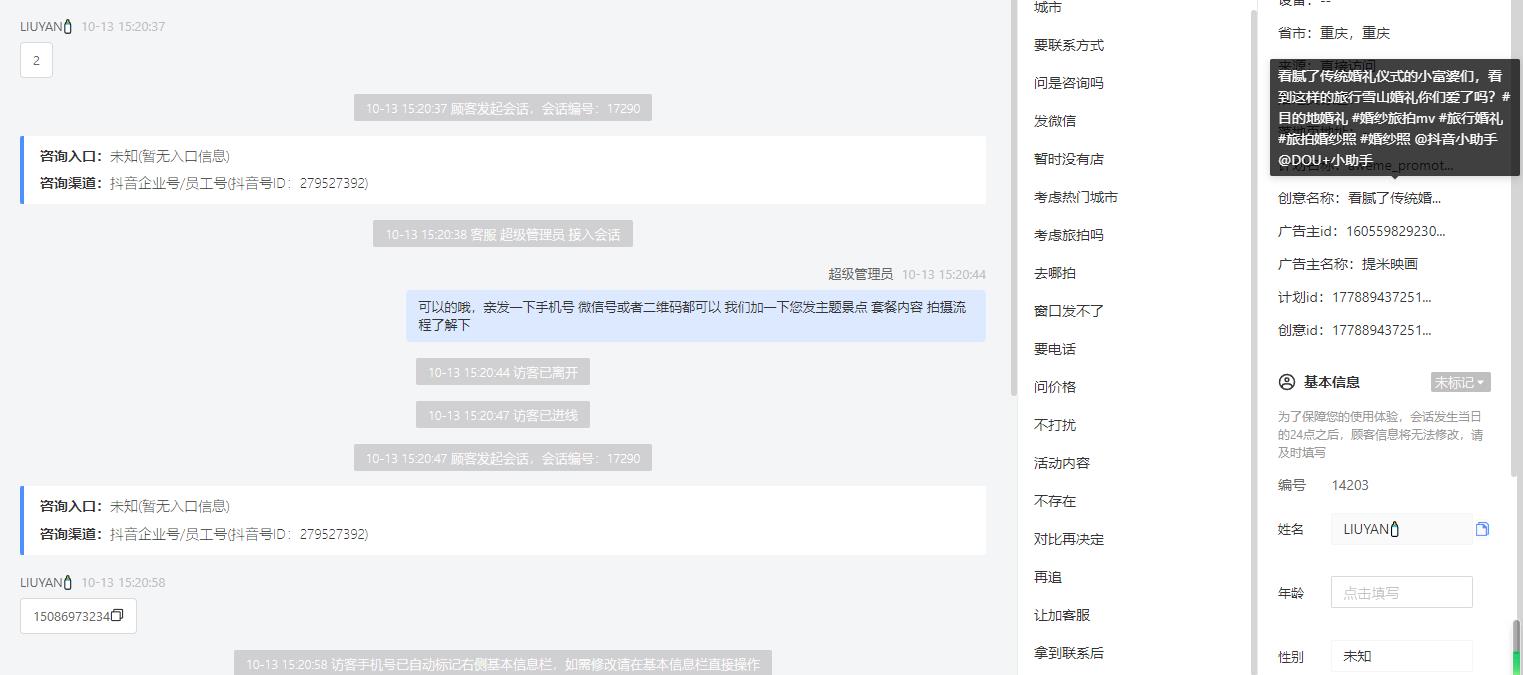Click the 15:20:37 顾客发起会话 notice
The width and height of the screenshot is (1523, 675).
click(x=503, y=108)
